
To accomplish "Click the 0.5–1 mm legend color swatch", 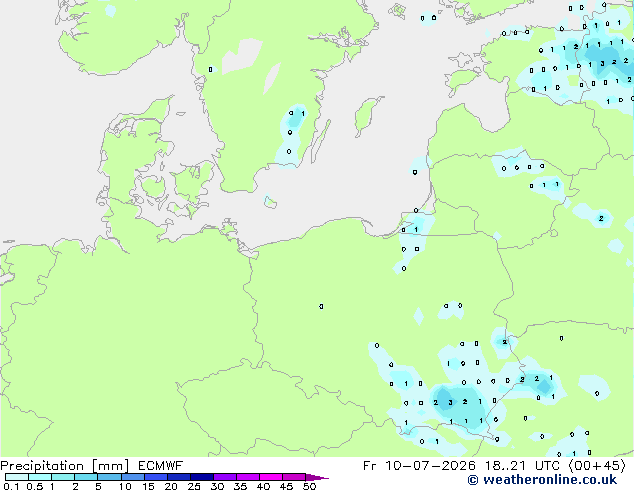I will 40,477.
